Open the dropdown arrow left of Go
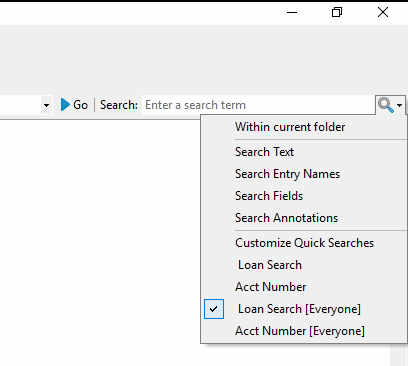Viewport: 408px width, 366px height. click(x=46, y=105)
